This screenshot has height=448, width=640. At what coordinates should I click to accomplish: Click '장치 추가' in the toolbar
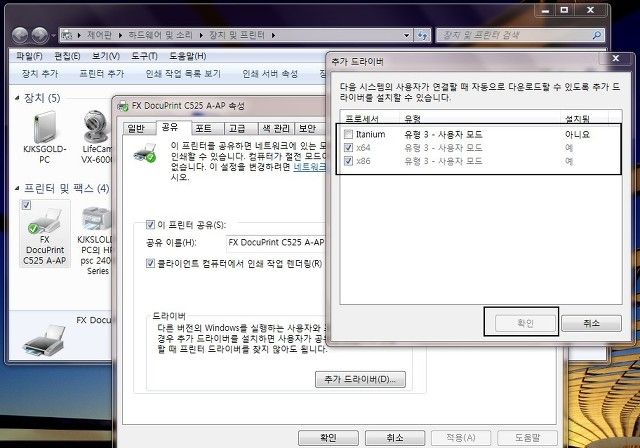[x=40, y=74]
